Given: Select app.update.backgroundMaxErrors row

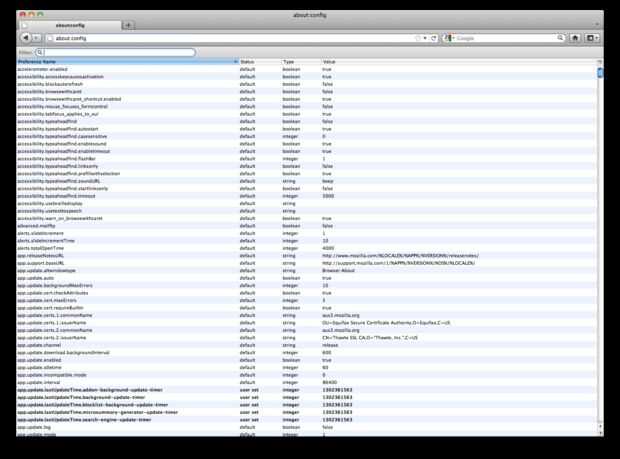Looking at the screenshot, I should [x=306, y=285].
